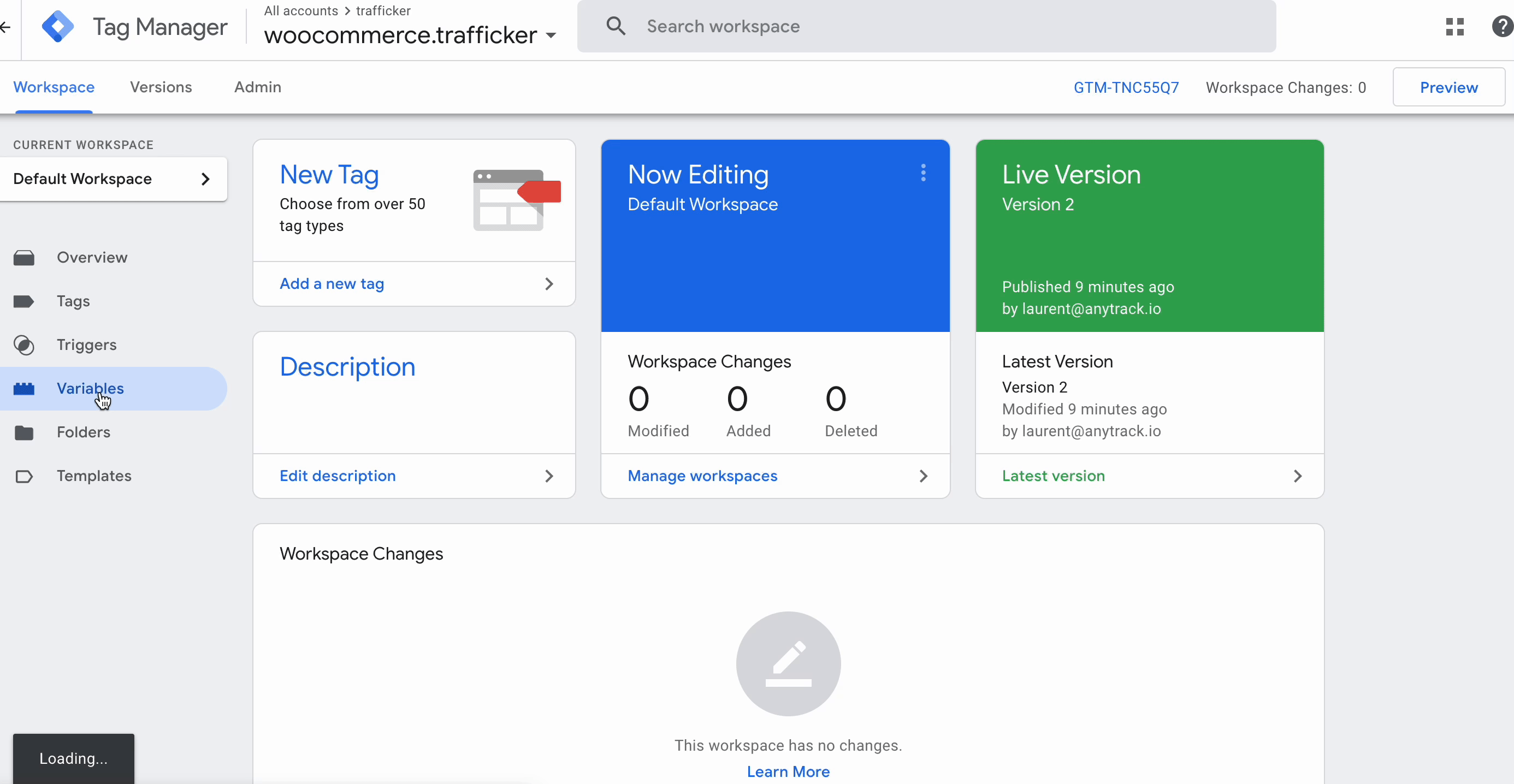Image resolution: width=1514 pixels, height=784 pixels.
Task: Click the Tag Manager logo icon
Action: pos(57,26)
